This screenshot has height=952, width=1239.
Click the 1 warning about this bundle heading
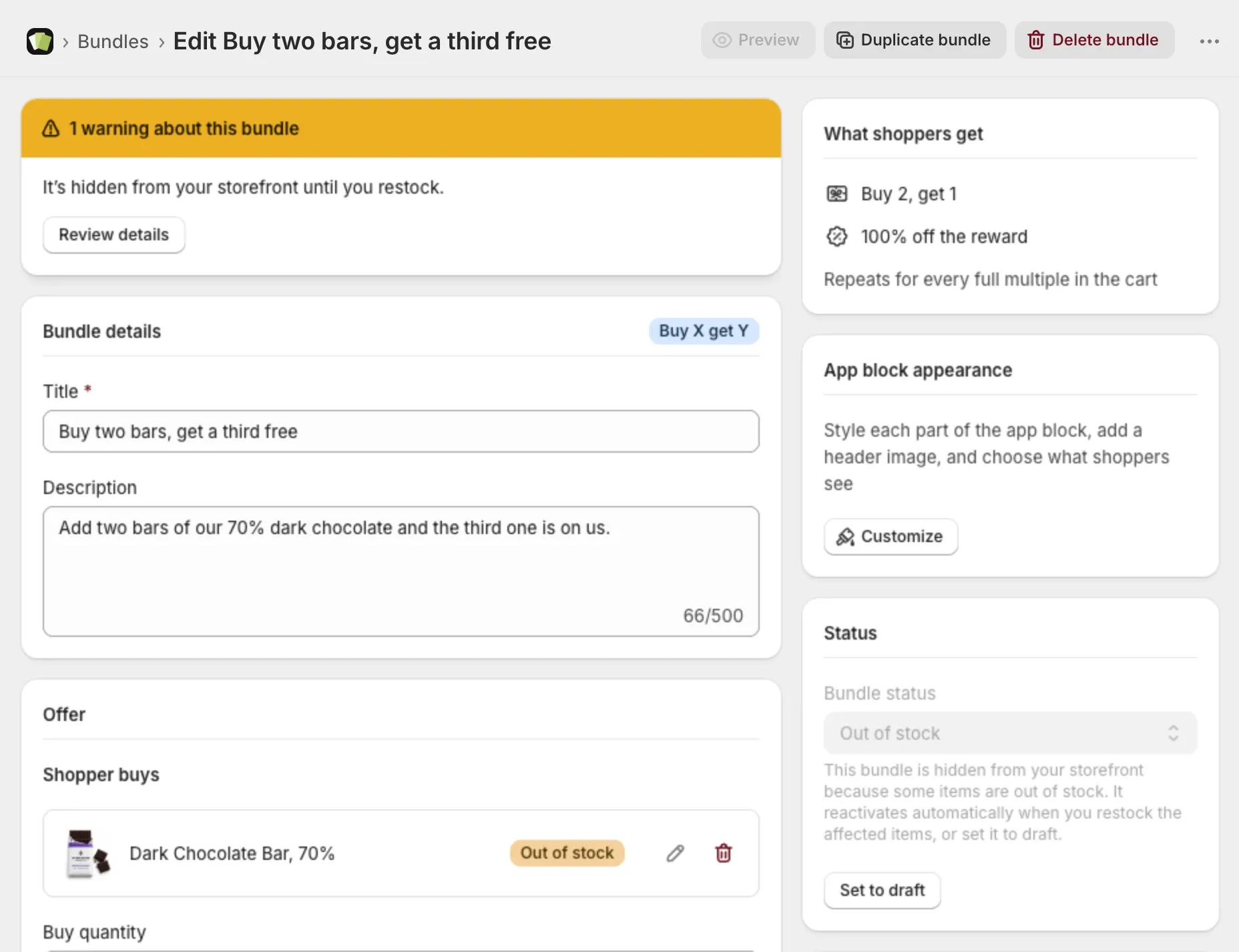coord(184,128)
